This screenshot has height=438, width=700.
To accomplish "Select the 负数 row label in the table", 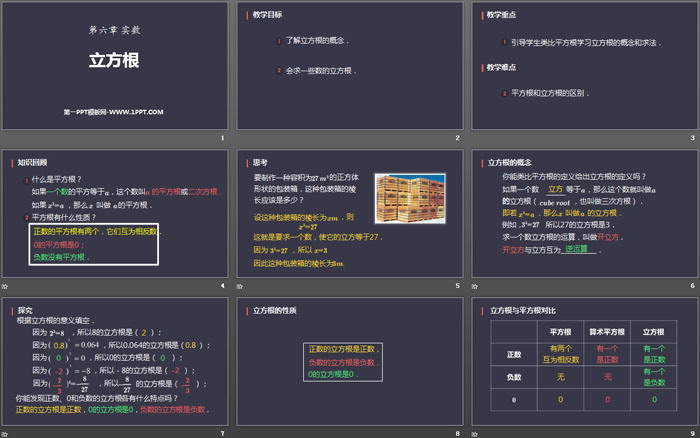I will 515,376.
